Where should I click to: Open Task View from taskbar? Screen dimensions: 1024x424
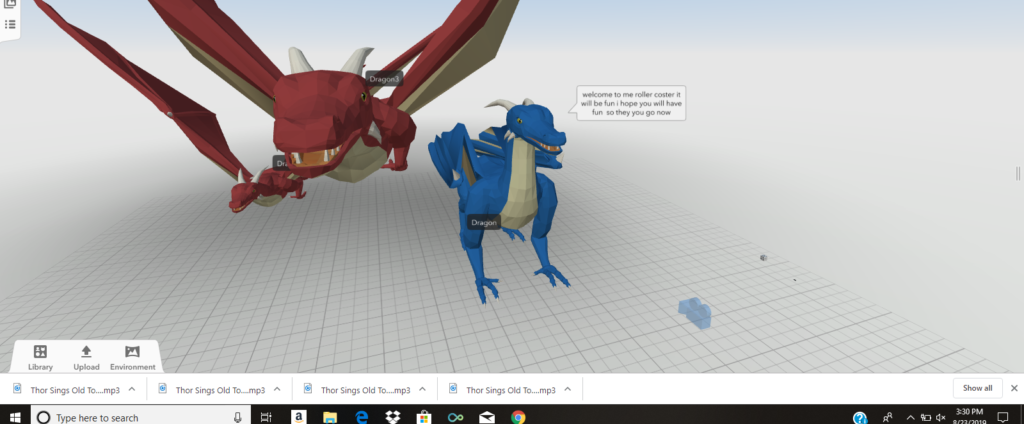266,417
